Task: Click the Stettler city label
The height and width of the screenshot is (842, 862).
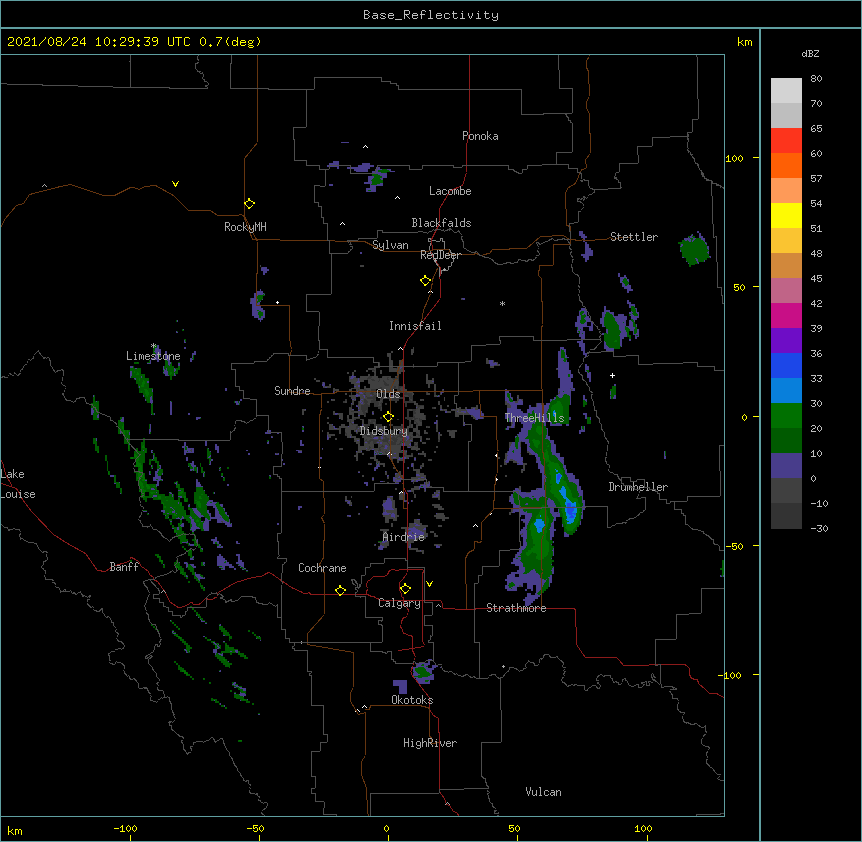Action: [634, 237]
